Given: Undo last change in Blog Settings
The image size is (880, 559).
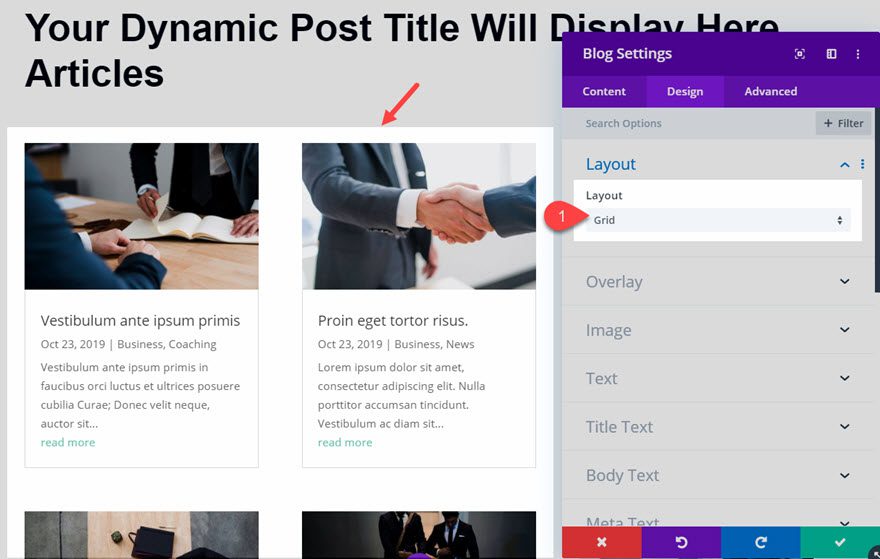Looking at the screenshot, I should [x=681, y=542].
